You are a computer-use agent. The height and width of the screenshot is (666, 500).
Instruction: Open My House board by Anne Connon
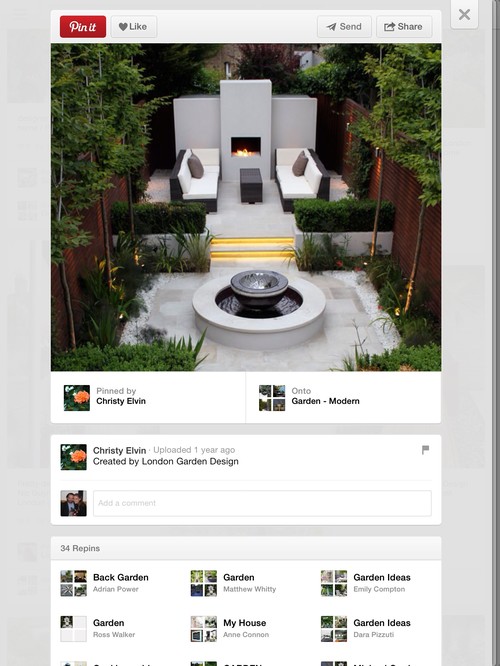[245, 623]
